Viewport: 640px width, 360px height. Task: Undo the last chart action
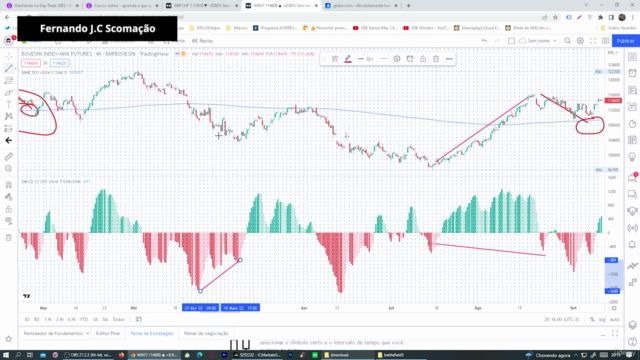484,41
